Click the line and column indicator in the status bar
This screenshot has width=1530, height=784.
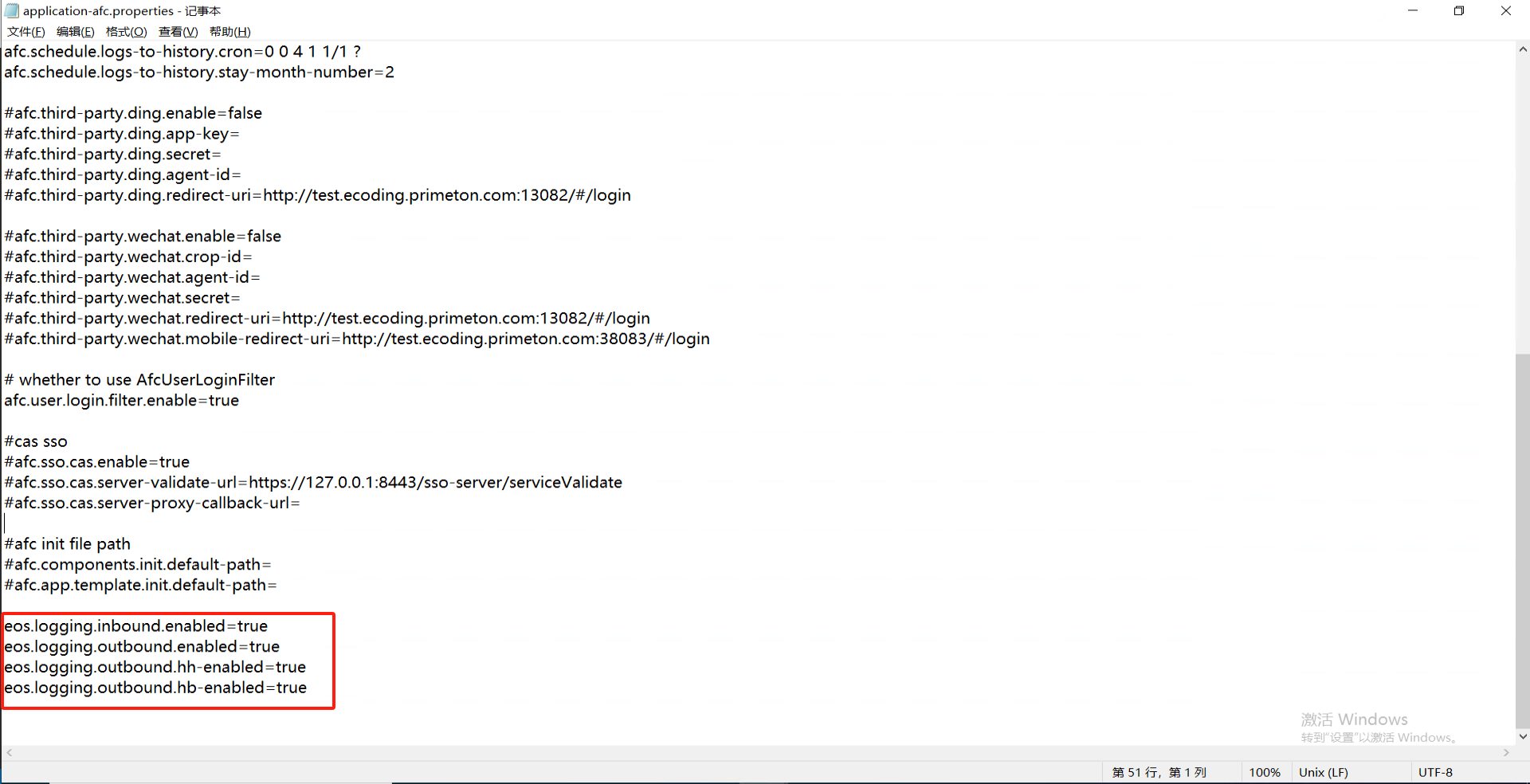click(x=1159, y=773)
